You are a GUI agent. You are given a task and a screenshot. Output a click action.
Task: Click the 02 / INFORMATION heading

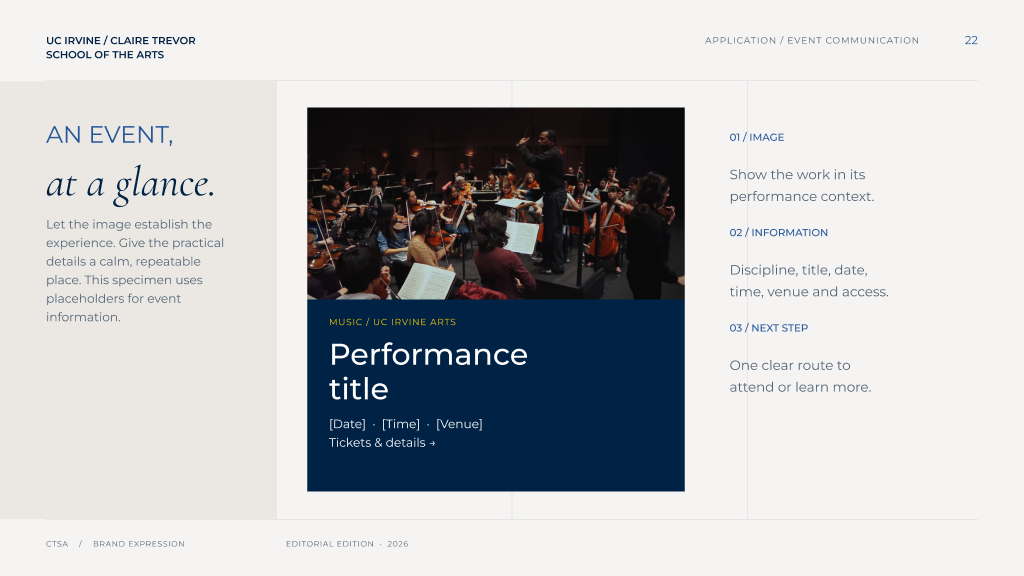pos(778,232)
